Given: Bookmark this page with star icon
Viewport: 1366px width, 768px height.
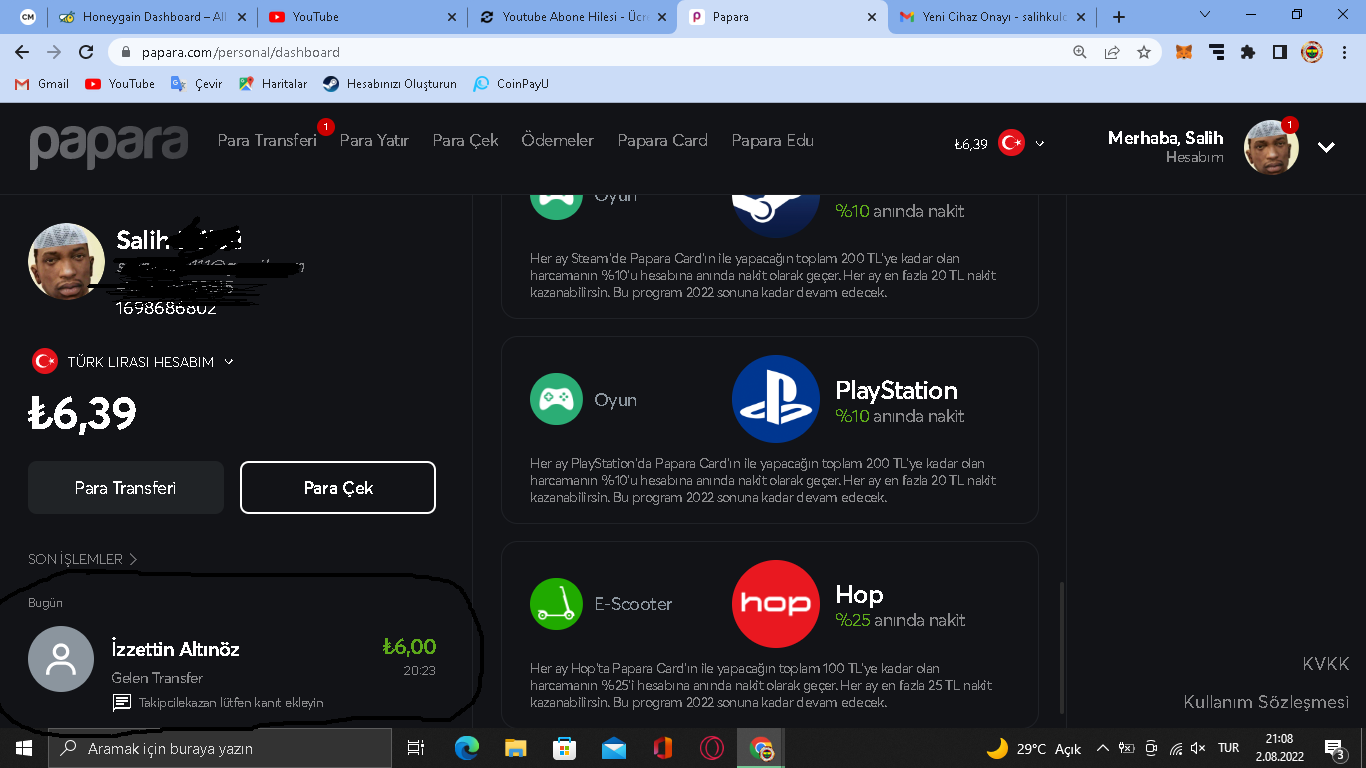Looking at the screenshot, I should [1144, 52].
